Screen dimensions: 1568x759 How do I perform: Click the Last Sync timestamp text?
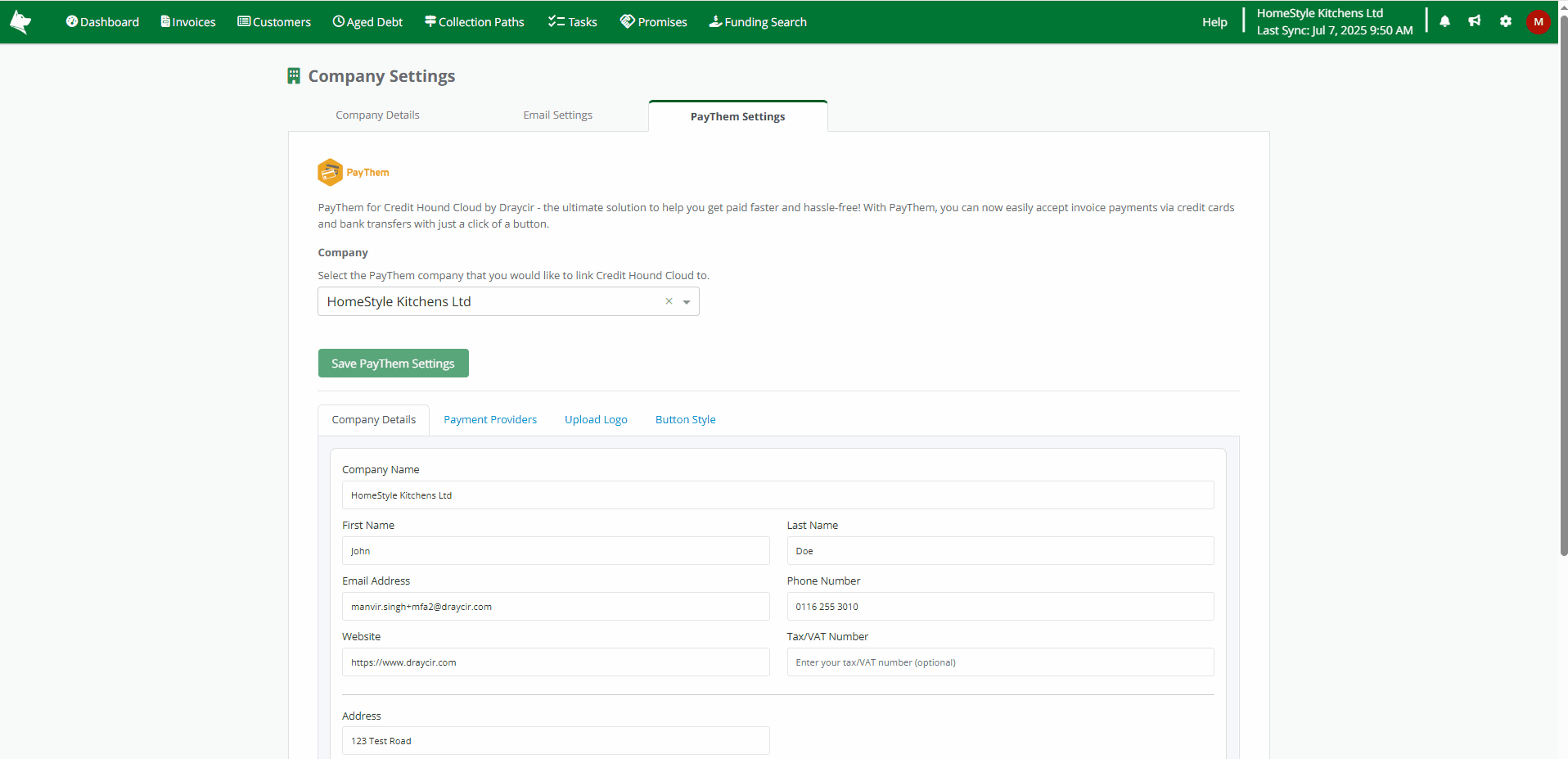tap(1334, 30)
